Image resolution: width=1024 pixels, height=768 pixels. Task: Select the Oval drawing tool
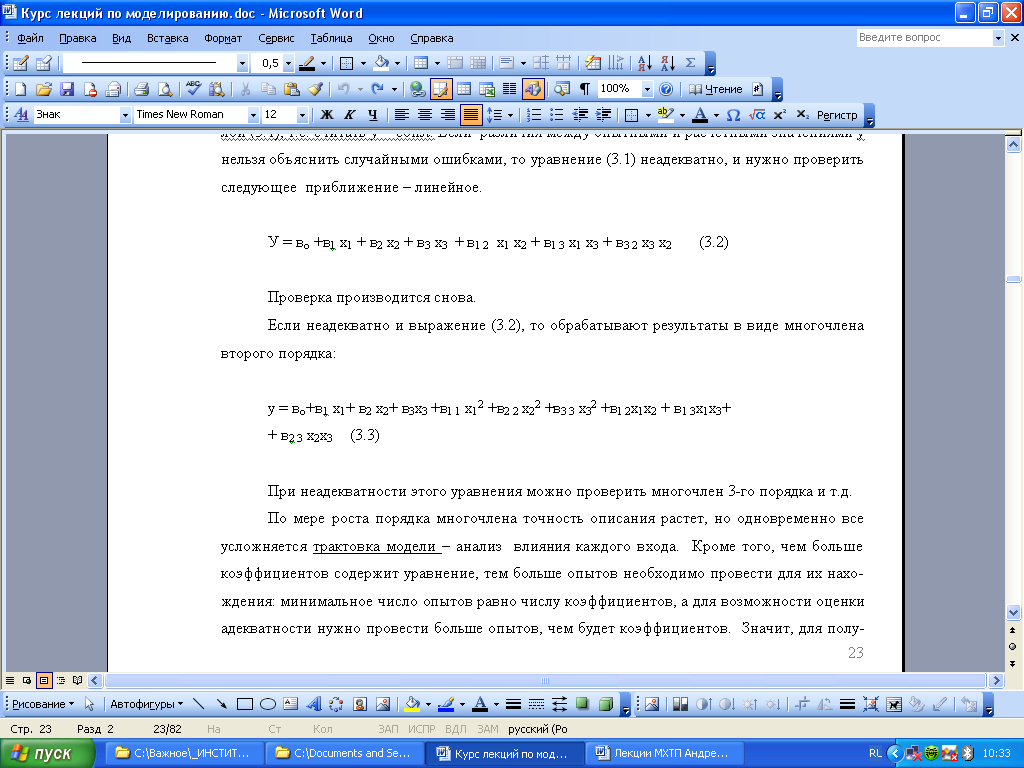[268, 704]
